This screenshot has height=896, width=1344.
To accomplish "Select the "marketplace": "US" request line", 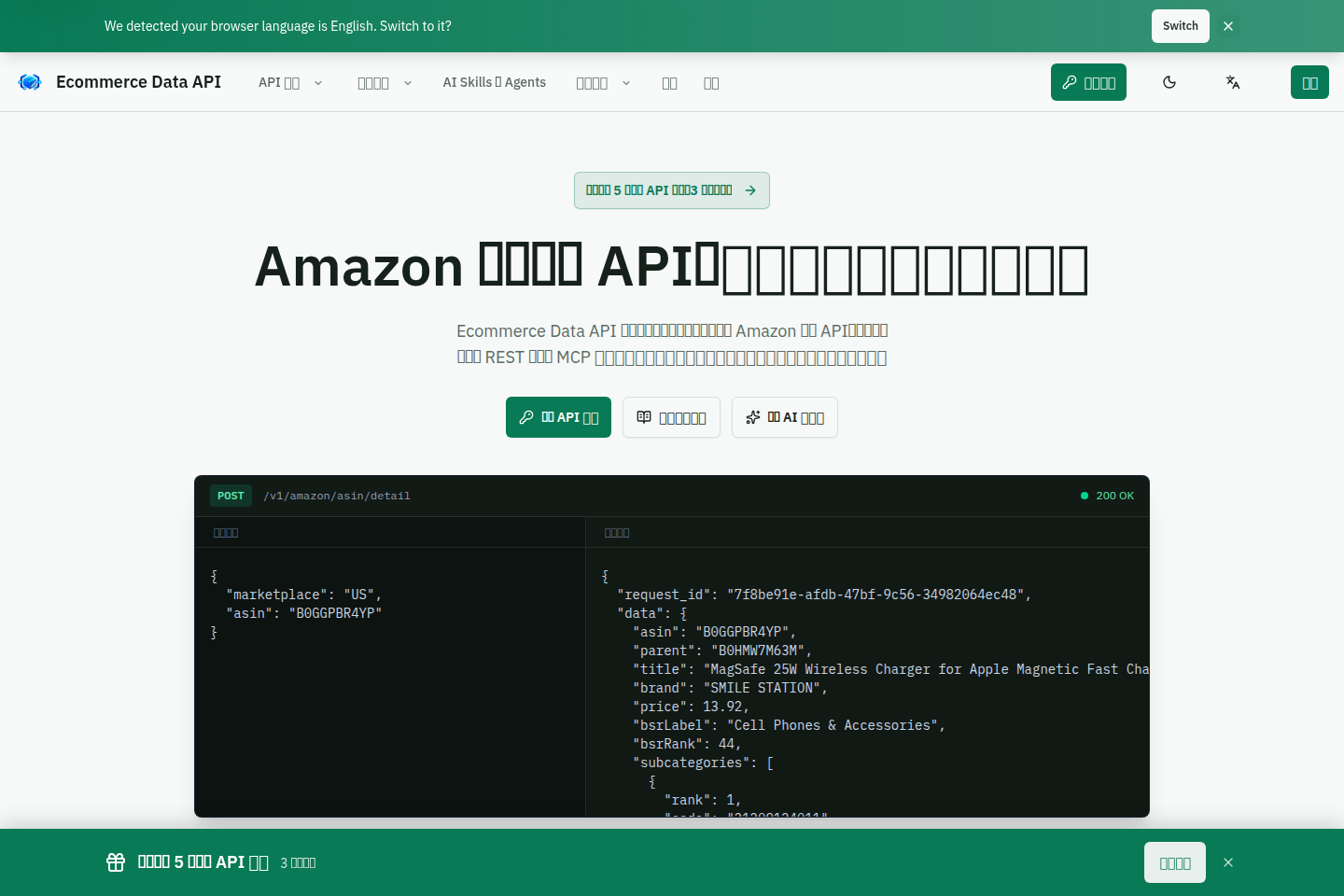I will click(304, 595).
